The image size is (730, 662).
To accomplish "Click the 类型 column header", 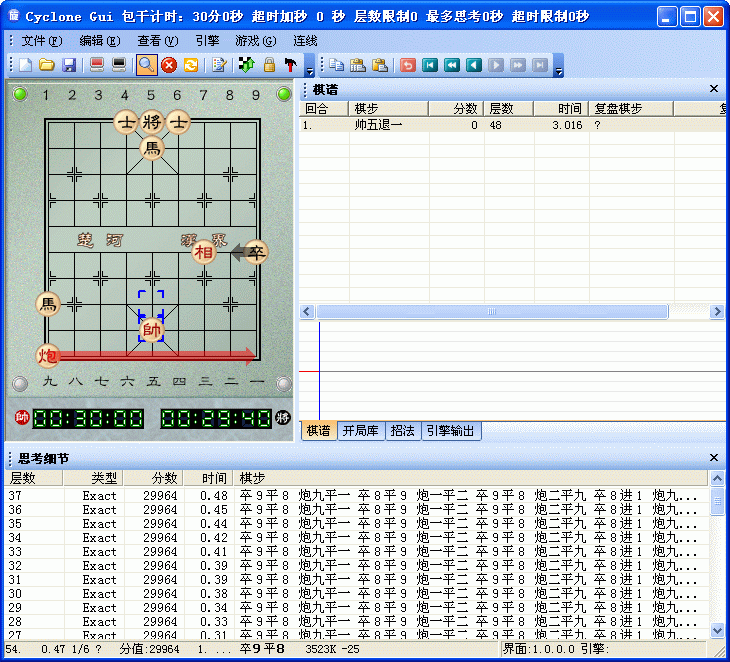I will (93, 478).
